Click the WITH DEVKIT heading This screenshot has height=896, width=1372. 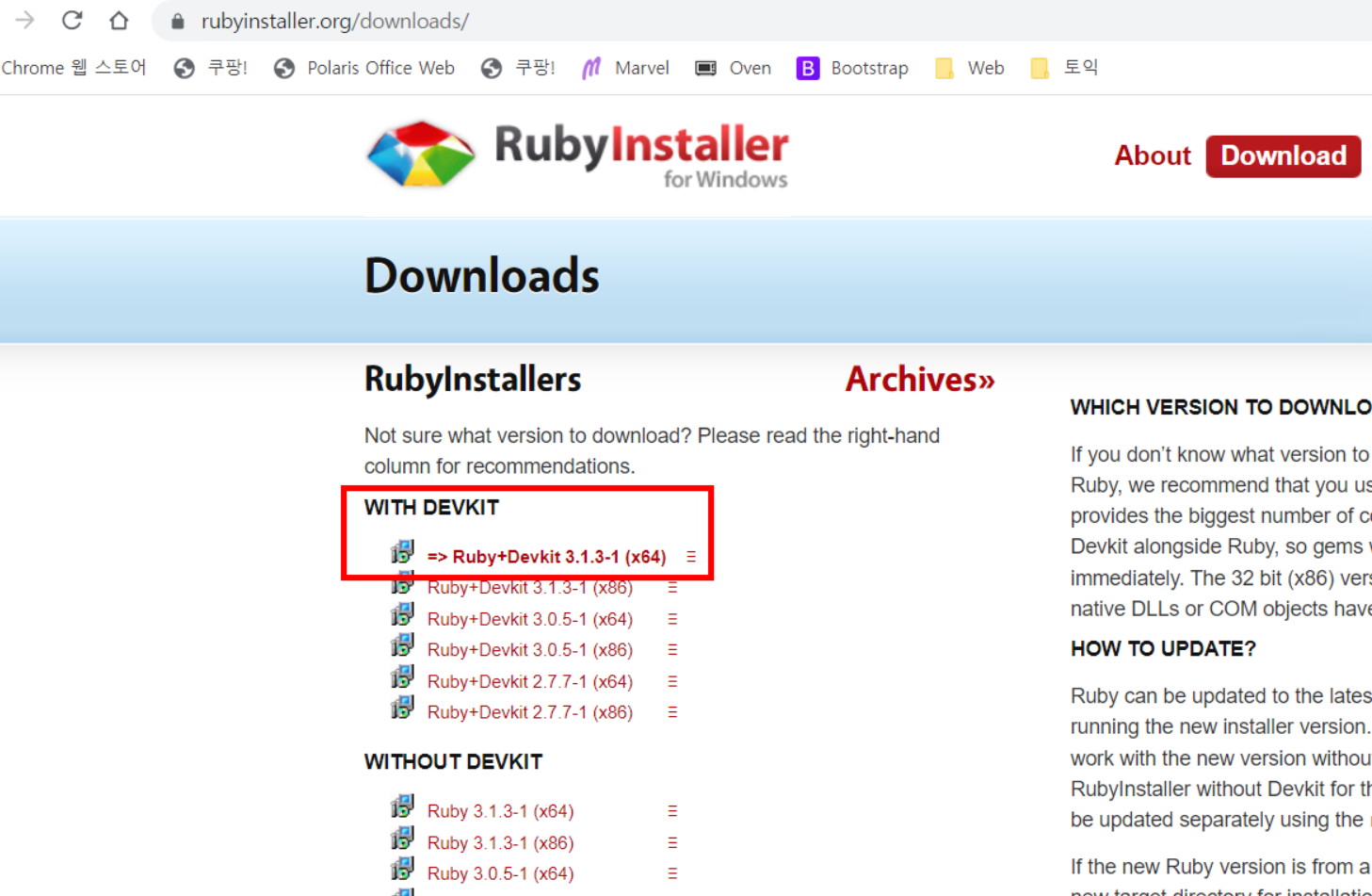tap(431, 508)
